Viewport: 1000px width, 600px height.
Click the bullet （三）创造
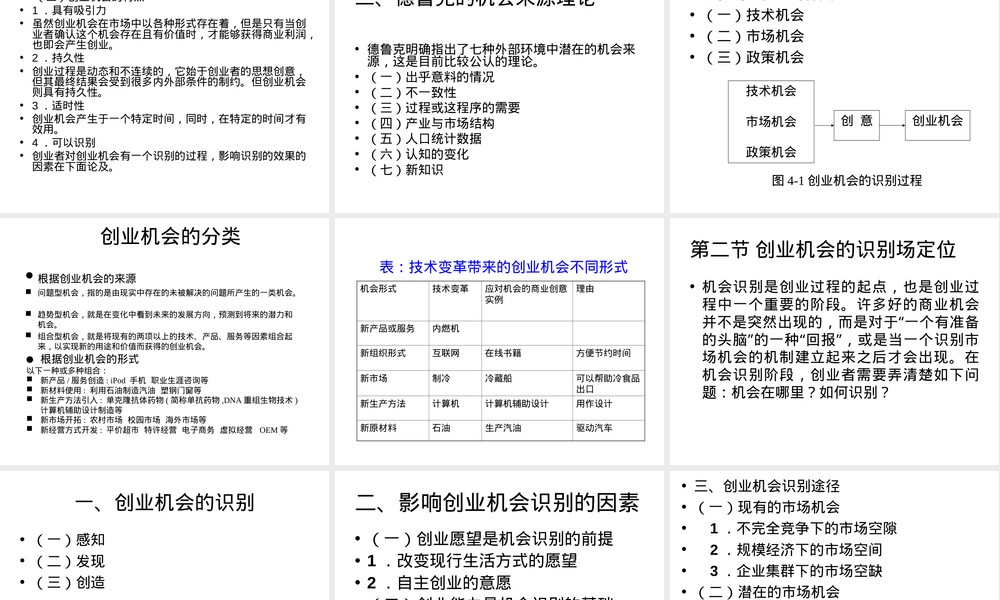[70, 583]
